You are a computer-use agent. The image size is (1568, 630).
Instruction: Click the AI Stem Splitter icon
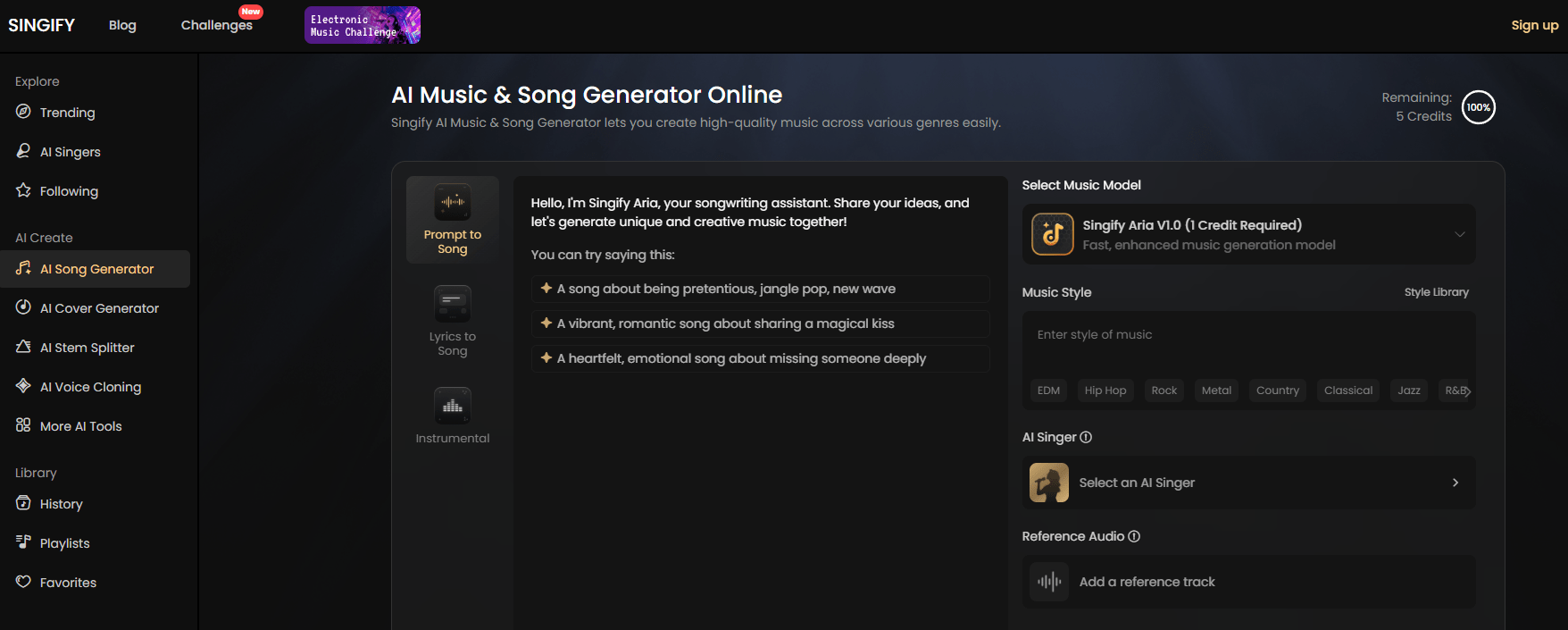pos(23,347)
